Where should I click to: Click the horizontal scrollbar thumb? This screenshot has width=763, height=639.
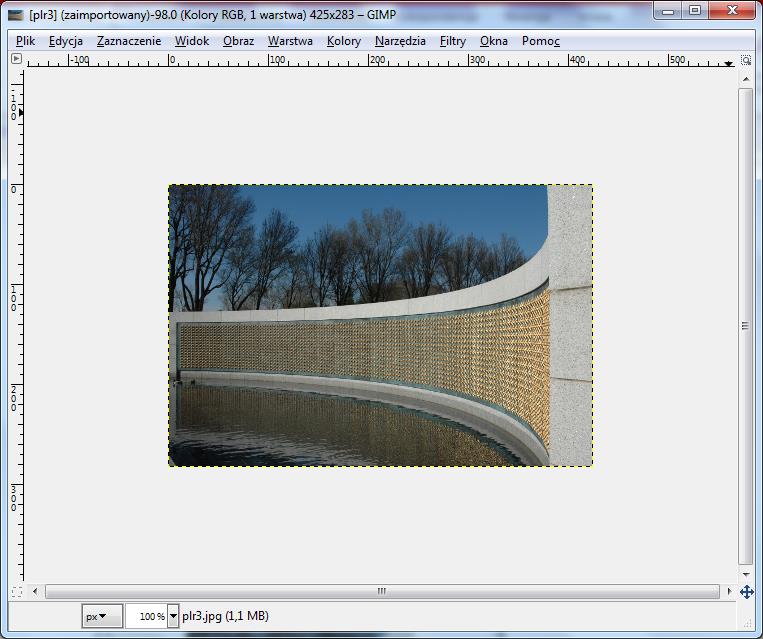[382, 592]
